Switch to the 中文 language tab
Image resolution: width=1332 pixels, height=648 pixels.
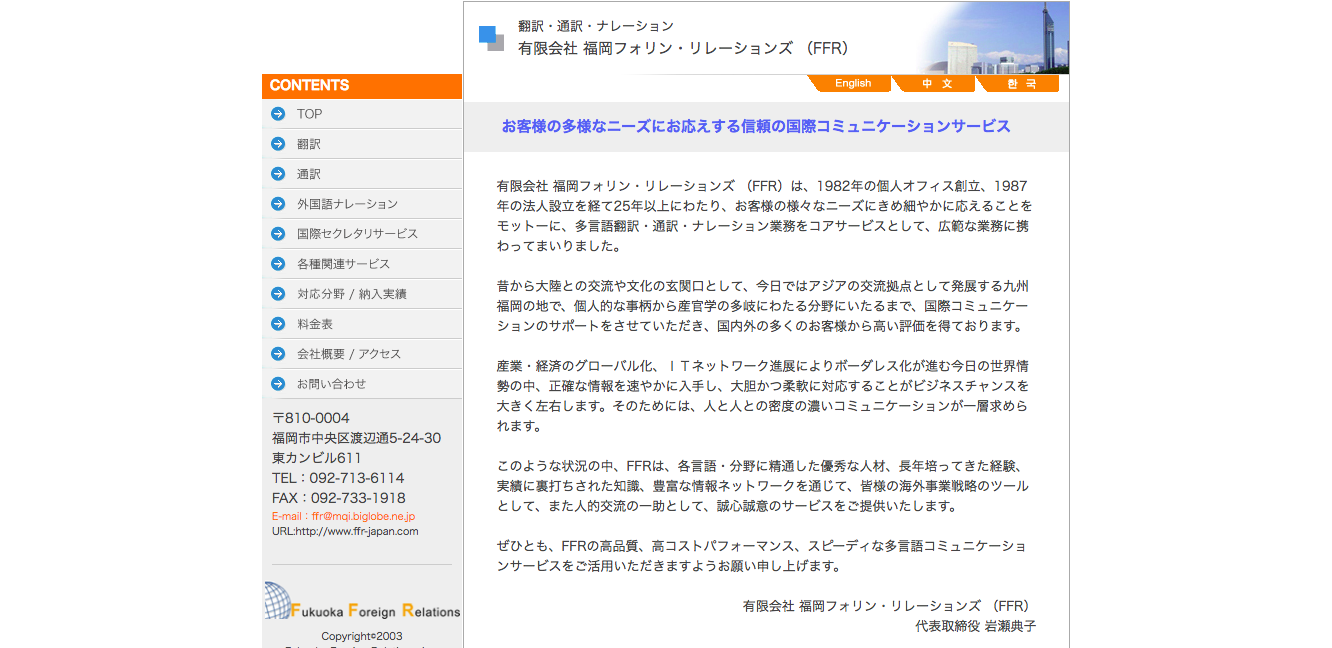[934, 84]
